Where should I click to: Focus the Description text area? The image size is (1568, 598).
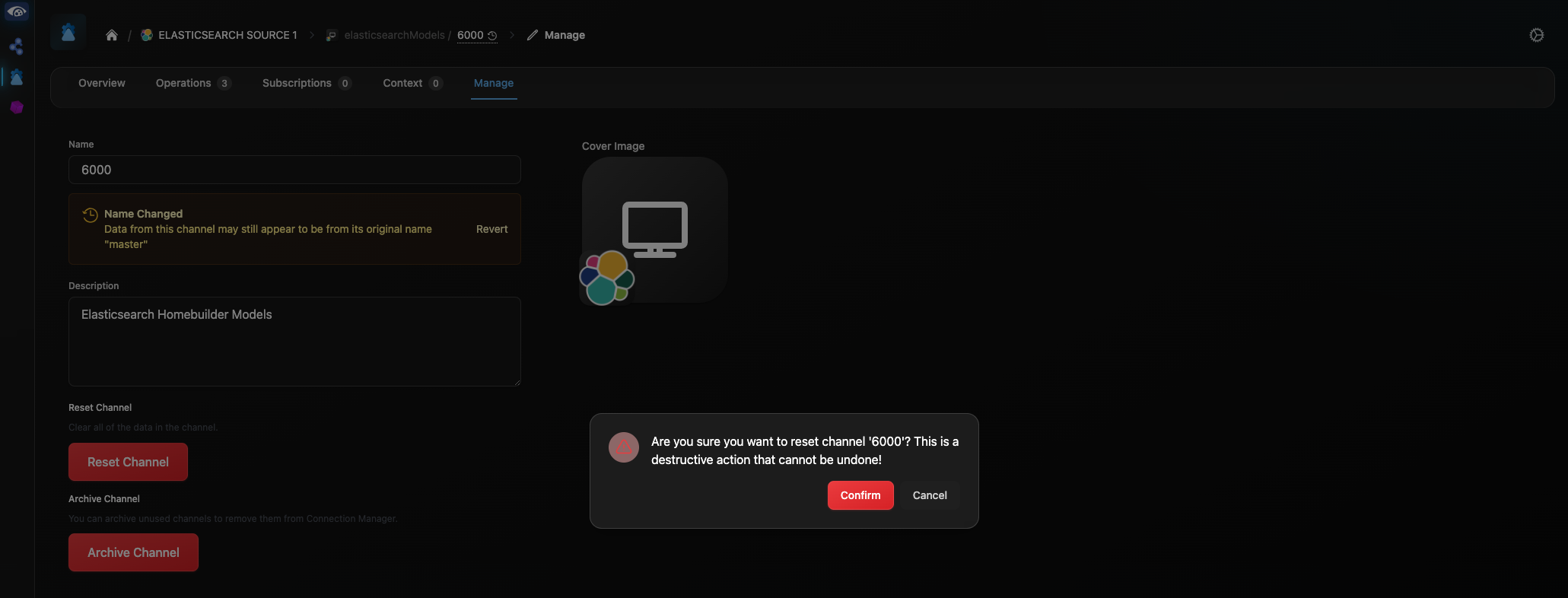point(294,341)
